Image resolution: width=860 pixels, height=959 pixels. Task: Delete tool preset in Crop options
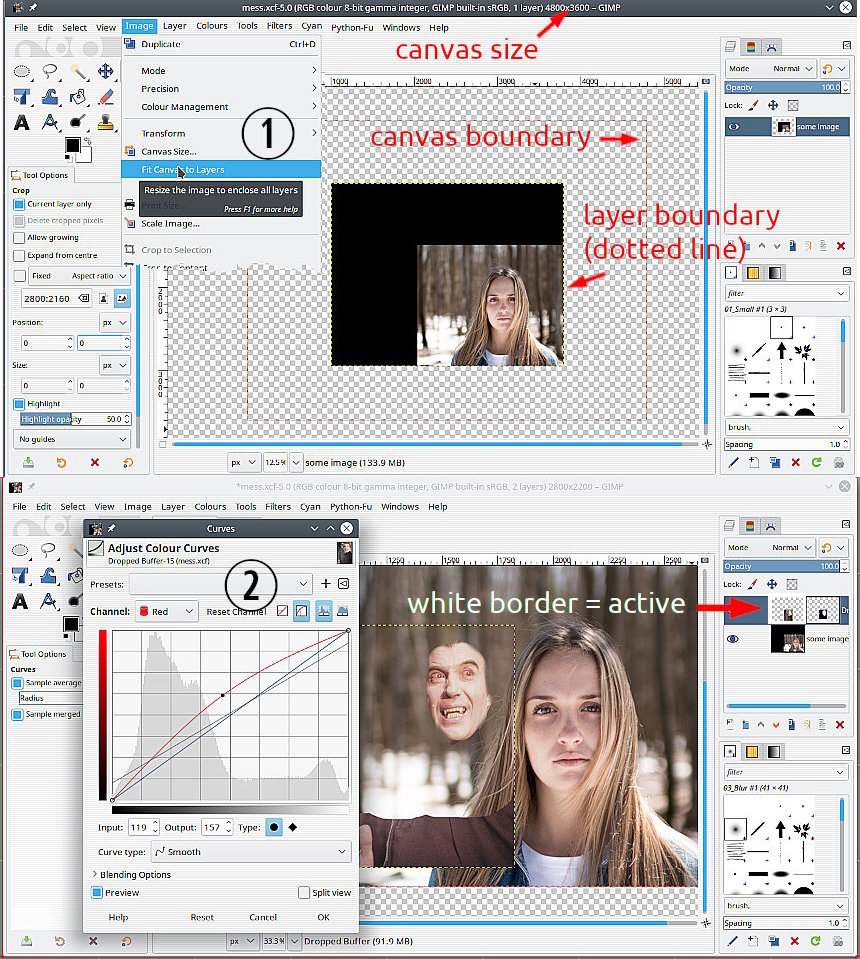(x=95, y=462)
